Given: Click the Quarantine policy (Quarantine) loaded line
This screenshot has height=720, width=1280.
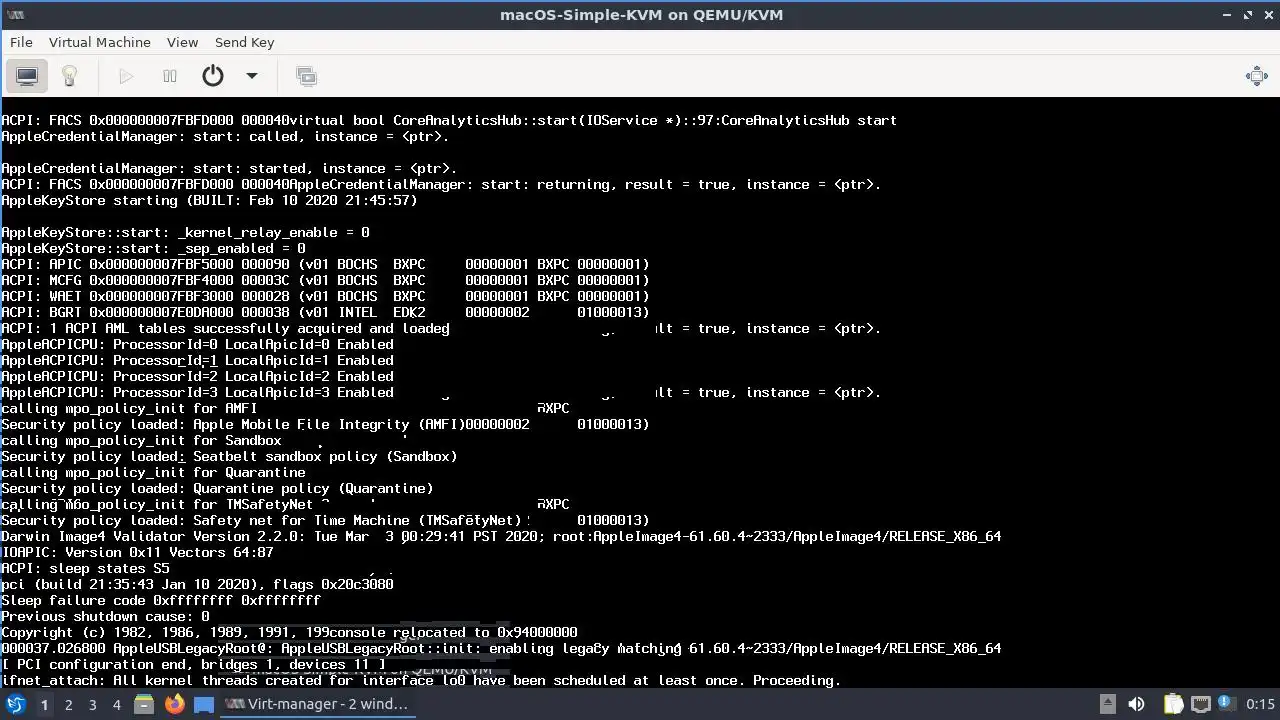Looking at the screenshot, I should tap(217, 488).
